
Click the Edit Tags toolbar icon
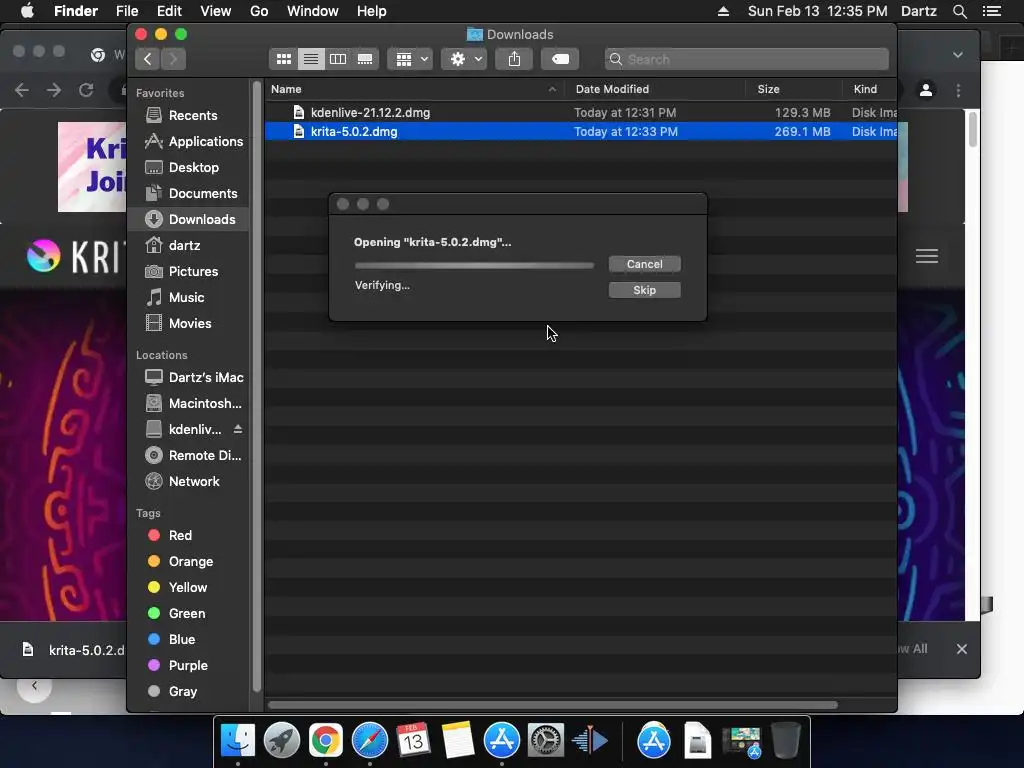click(560, 59)
